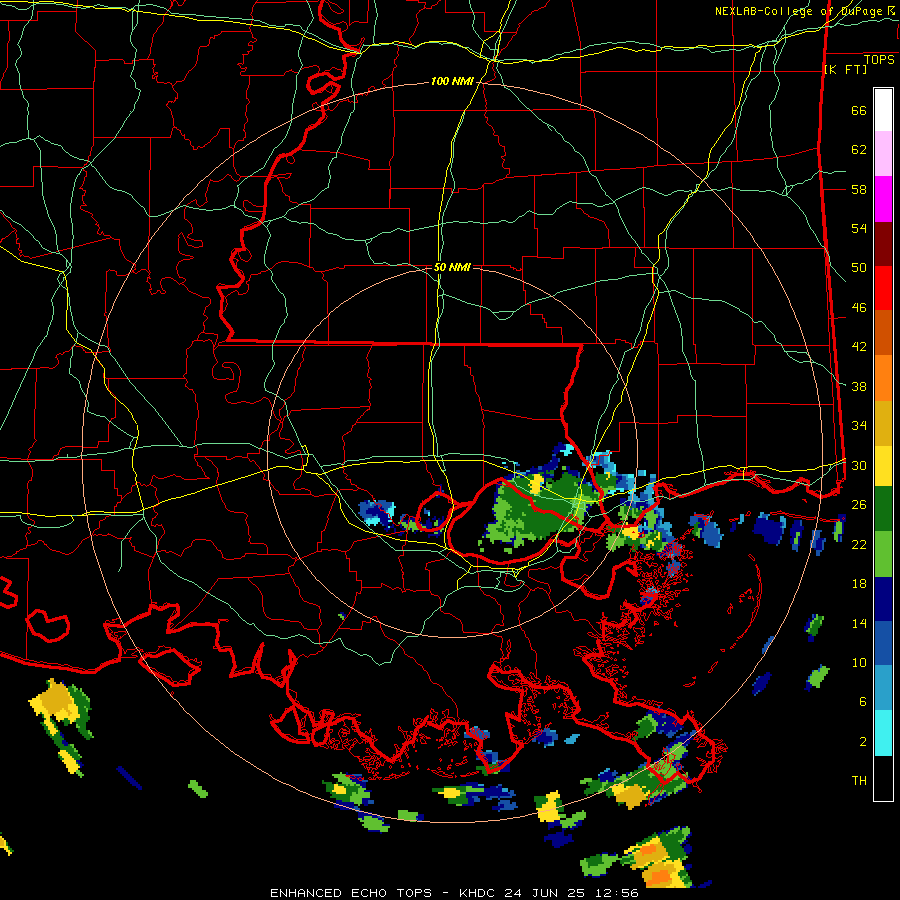Click the K FT units label
The image size is (900, 900).
845,69
